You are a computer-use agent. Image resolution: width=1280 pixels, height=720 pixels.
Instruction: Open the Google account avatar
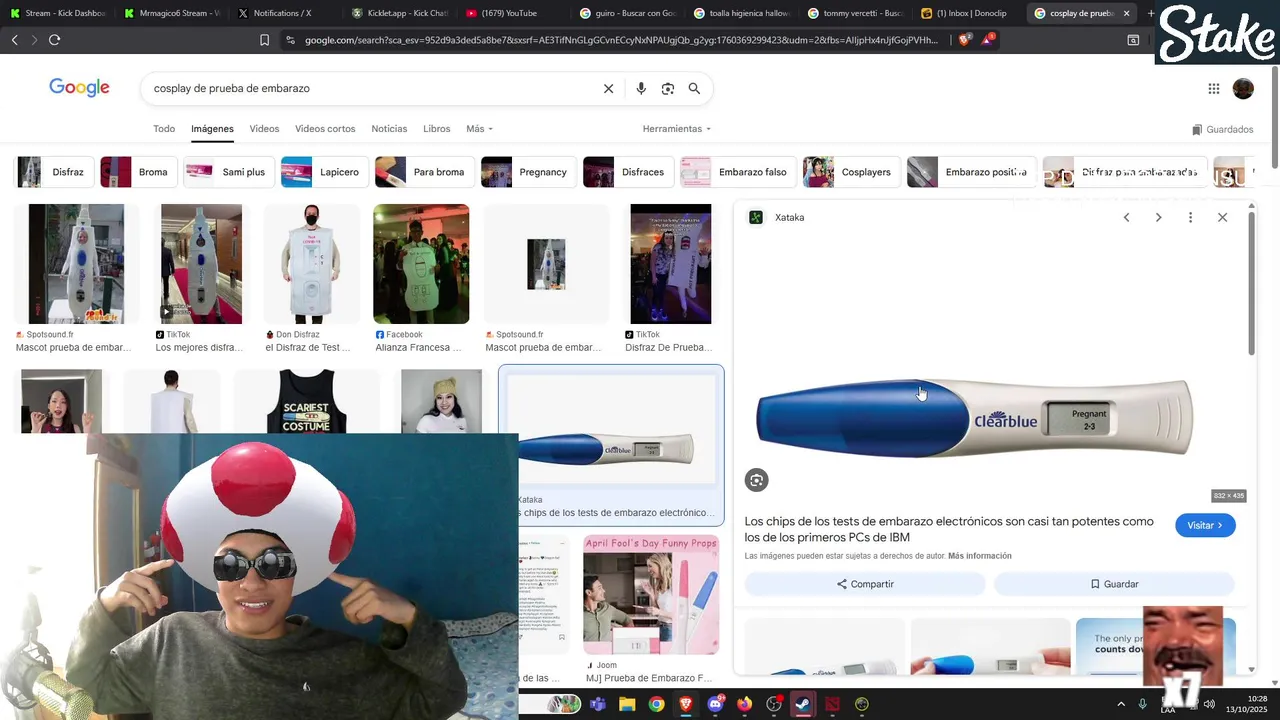click(1243, 88)
